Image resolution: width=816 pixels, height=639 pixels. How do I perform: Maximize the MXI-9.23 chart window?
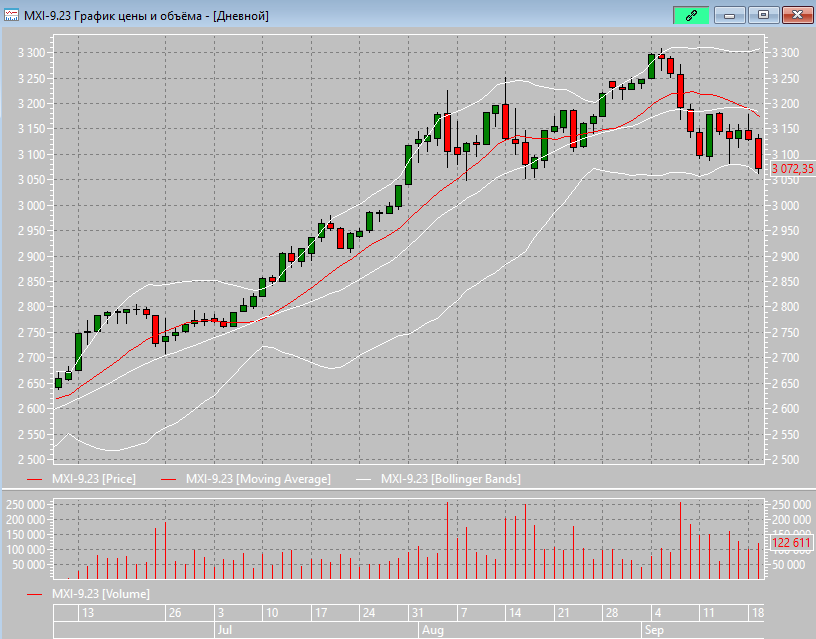[763, 15]
